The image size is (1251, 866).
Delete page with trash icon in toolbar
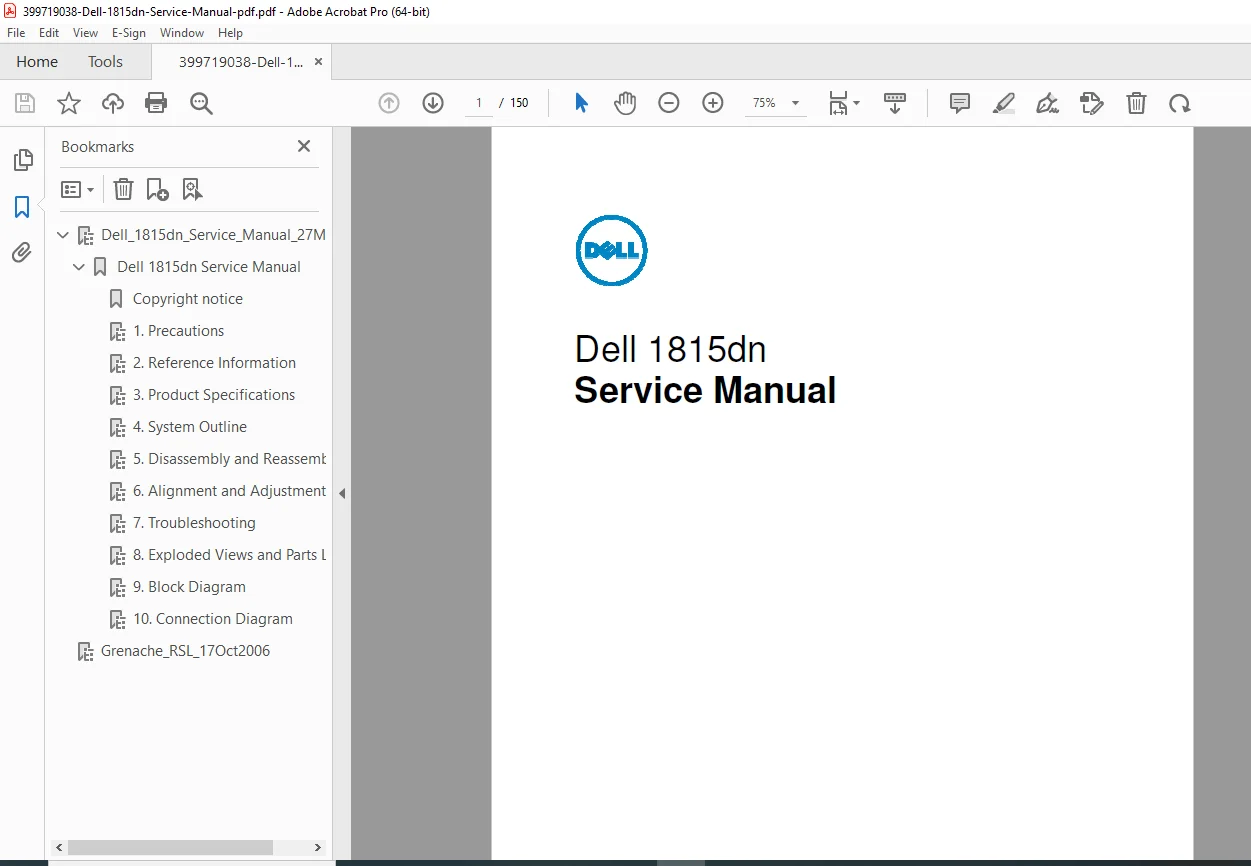pos(1136,103)
